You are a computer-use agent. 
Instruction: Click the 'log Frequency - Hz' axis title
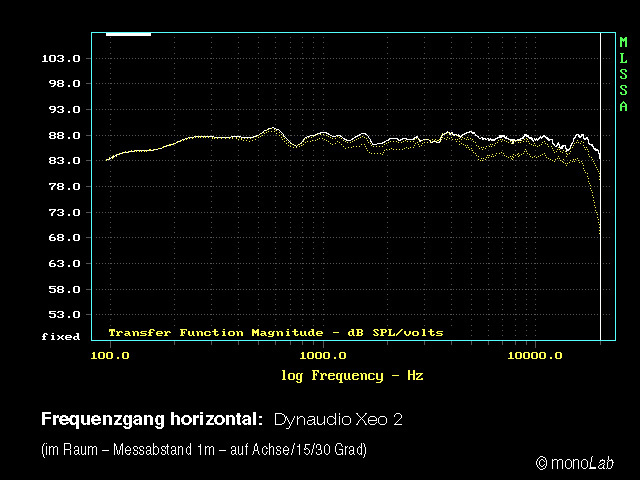pos(352,376)
